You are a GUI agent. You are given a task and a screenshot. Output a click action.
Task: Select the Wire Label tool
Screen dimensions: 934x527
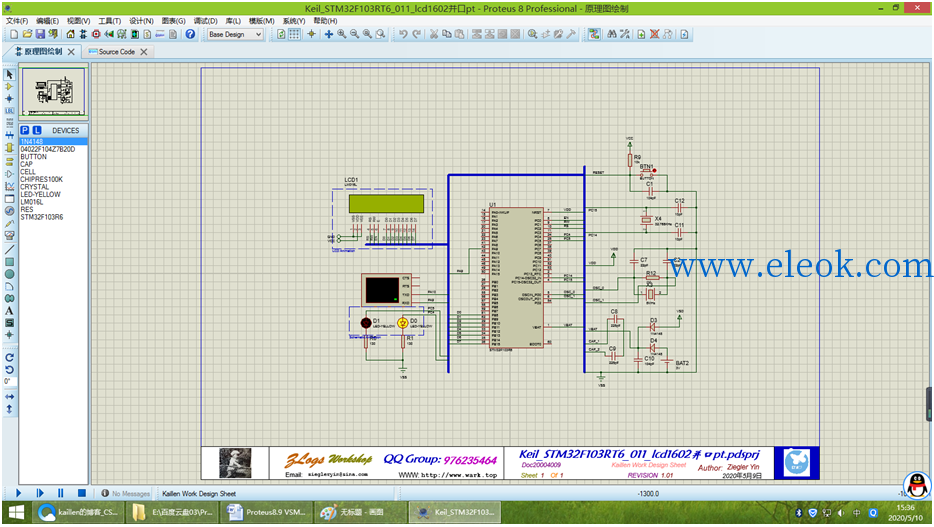tap(9, 111)
